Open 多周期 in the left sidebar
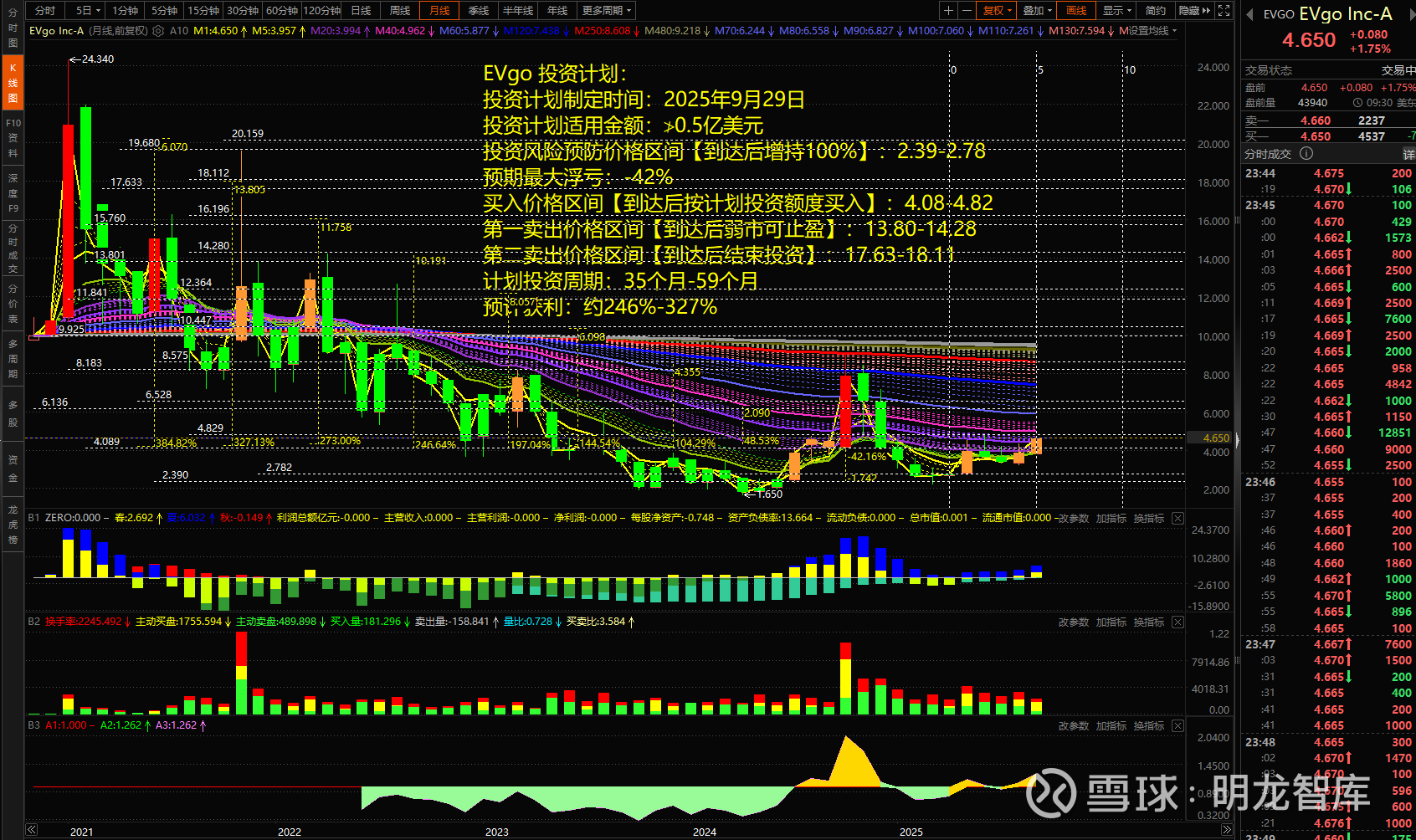The height and width of the screenshot is (840, 1416). 13,359
